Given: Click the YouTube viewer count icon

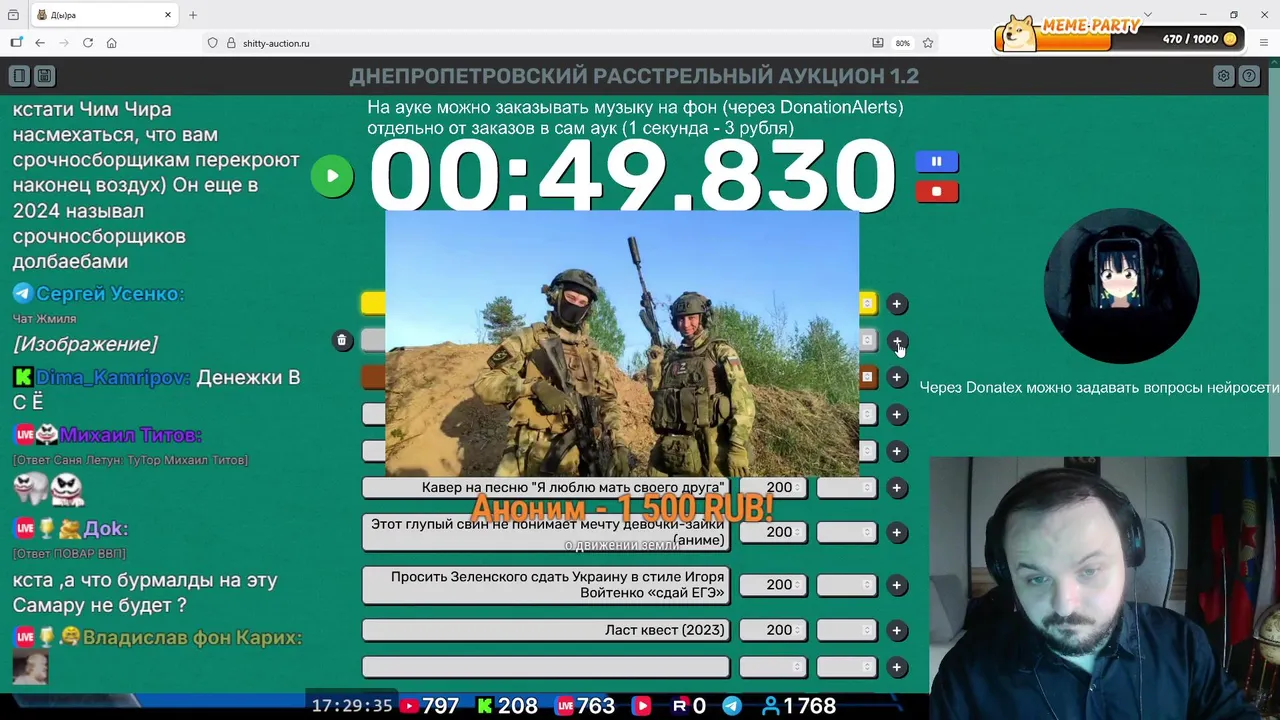Looking at the screenshot, I should (x=408, y=706).
